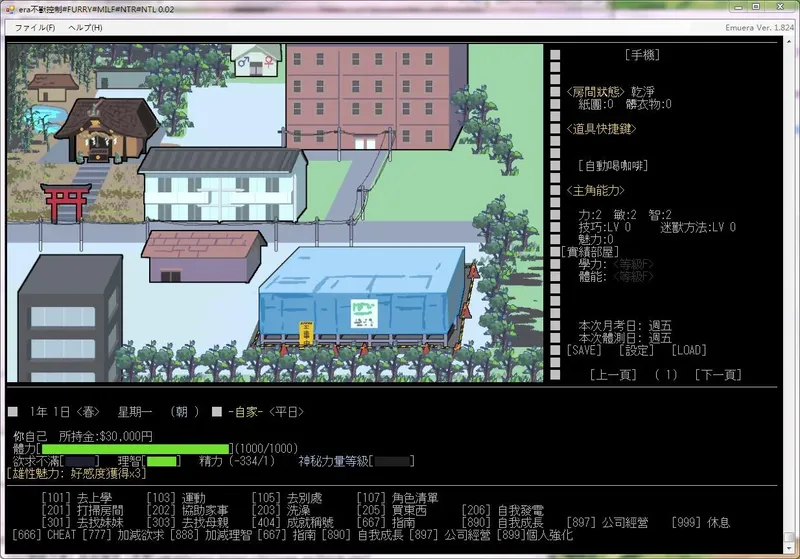Click the [SAVE] button
This screenshot has width=800, height=559.
pos(584,350)
